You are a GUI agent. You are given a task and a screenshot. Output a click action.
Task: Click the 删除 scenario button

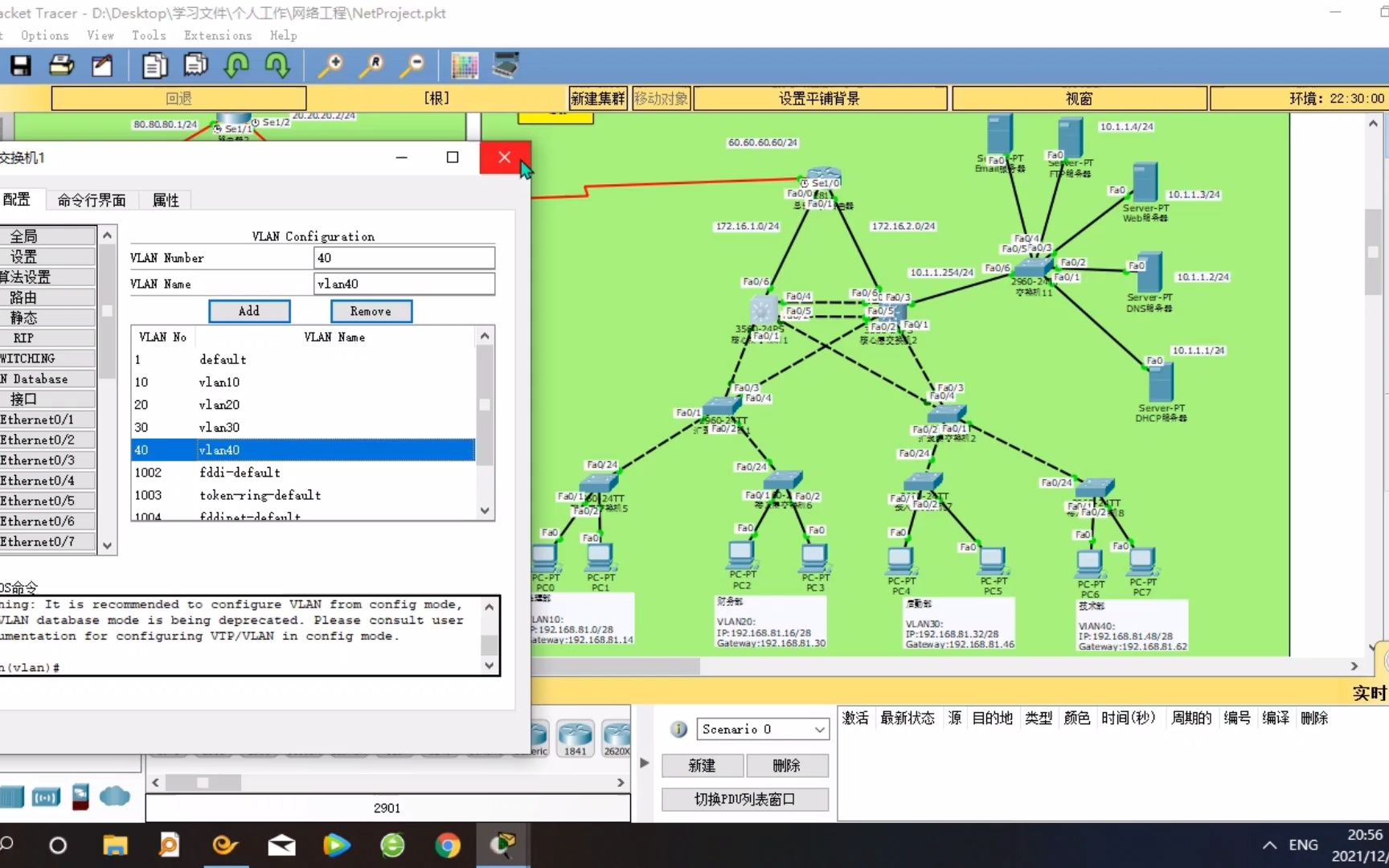787,765
